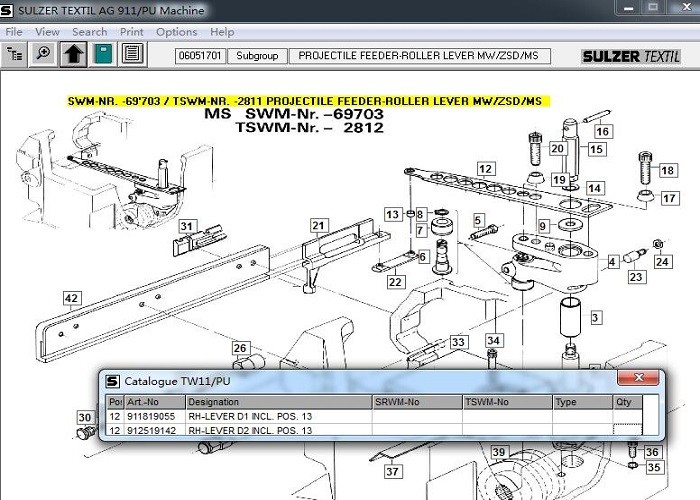Select RH-LEVER D1 INCL. POS. 13 designation
This screenshot has height=500, width=700.
click(250, 417)
